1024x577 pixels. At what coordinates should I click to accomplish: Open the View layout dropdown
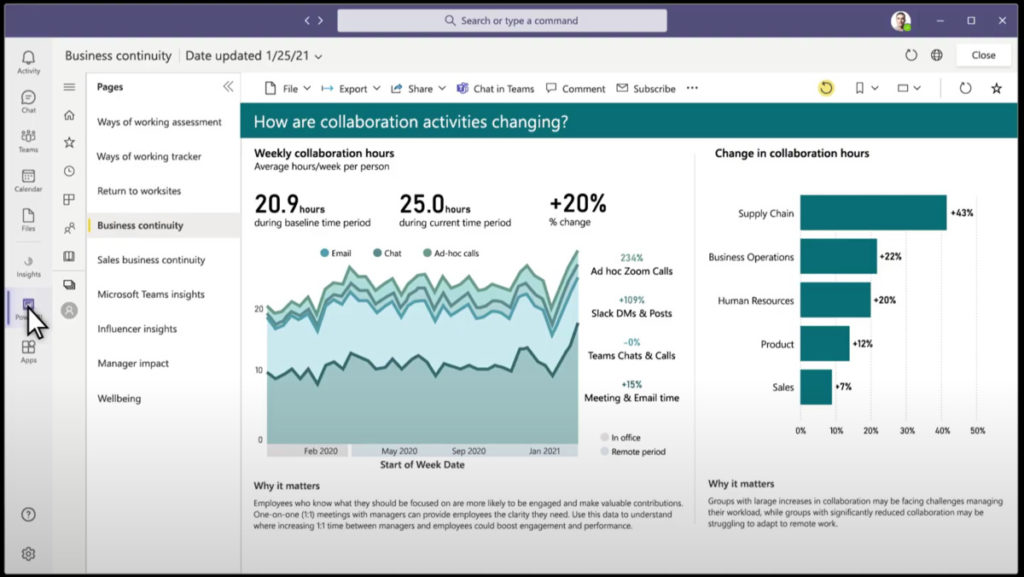909,88
